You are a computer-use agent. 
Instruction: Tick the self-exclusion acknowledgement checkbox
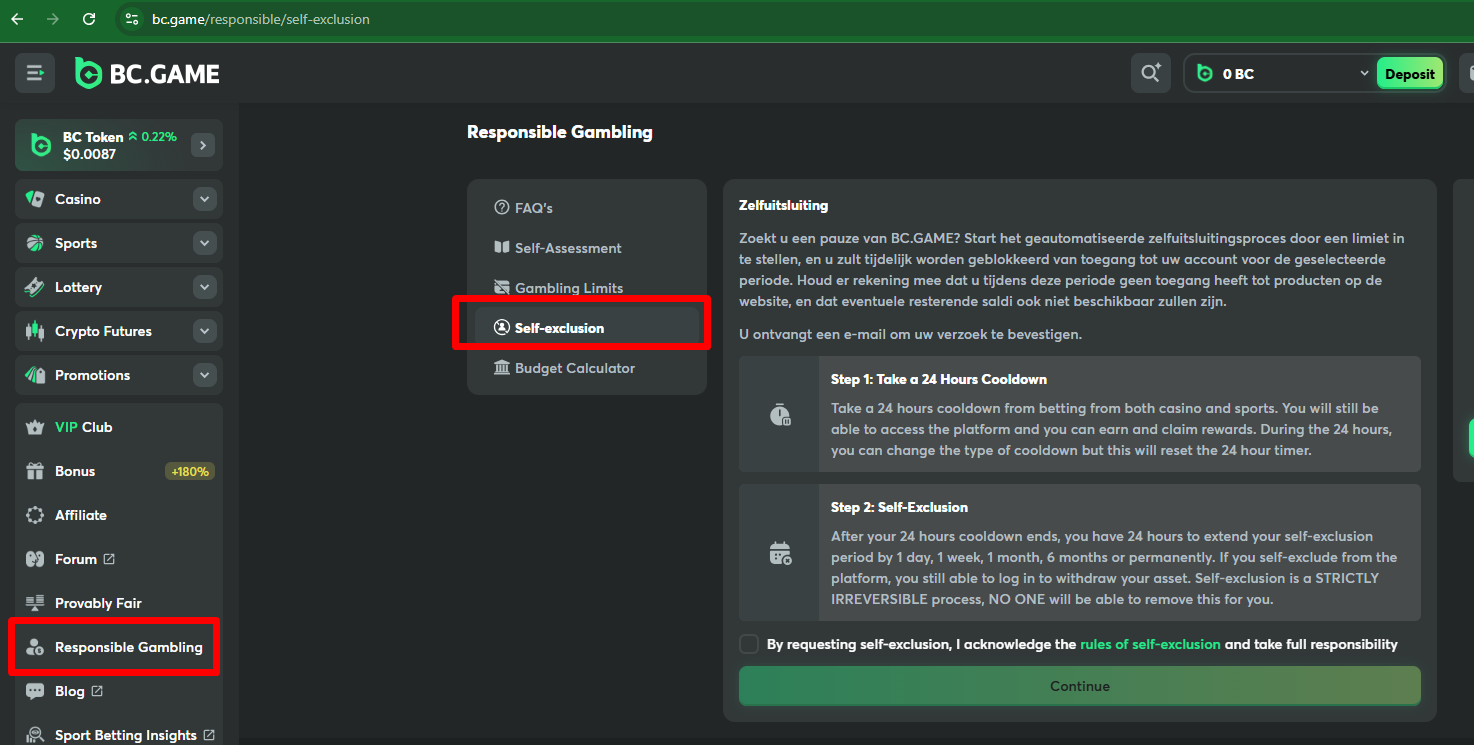749,644
